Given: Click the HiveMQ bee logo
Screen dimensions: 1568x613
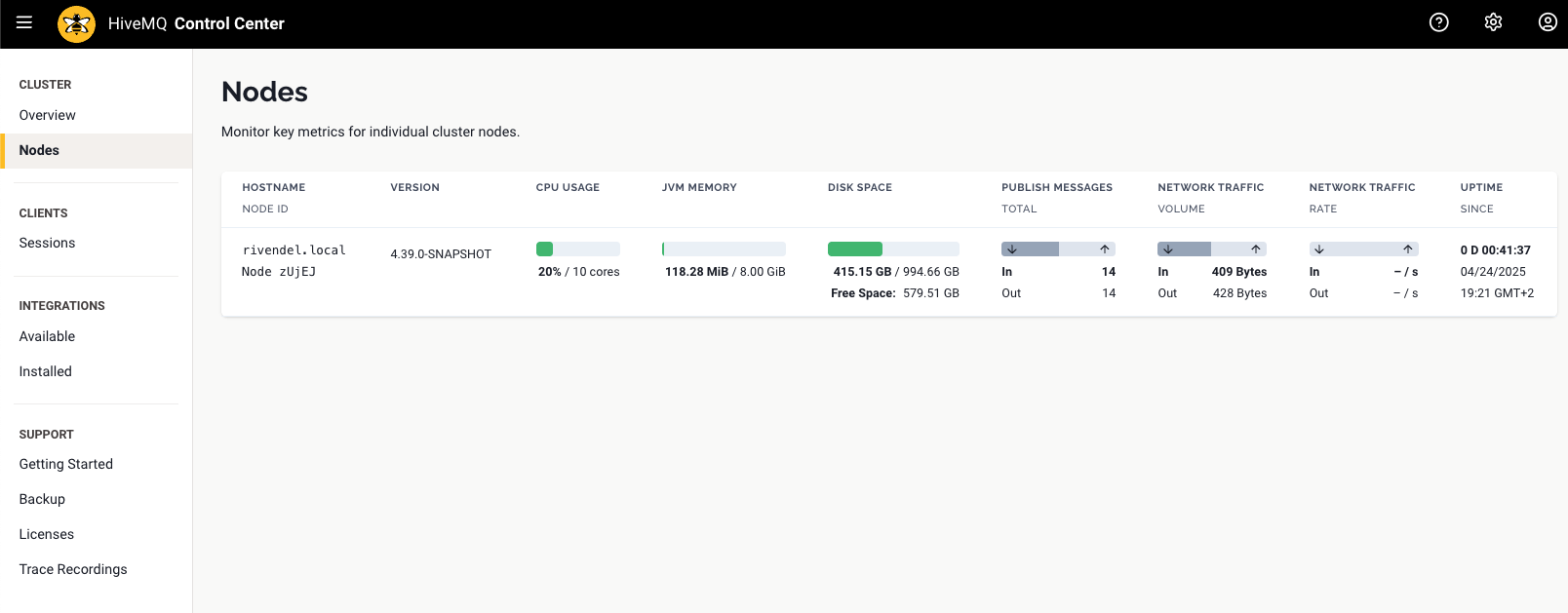Looking at the screenshot, I should click(76, 23).
